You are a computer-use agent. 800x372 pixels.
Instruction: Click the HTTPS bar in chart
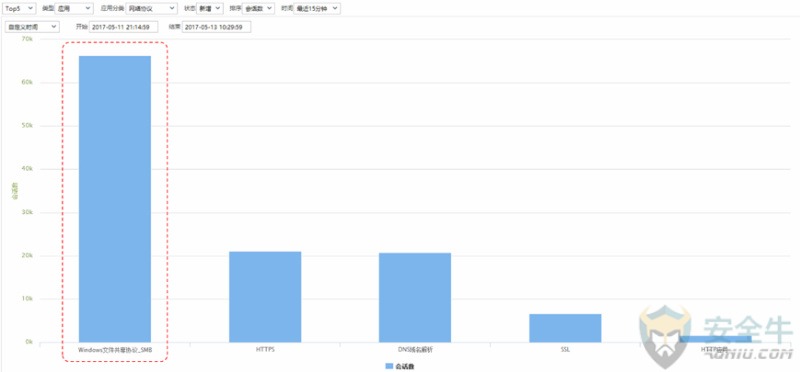pos(265,296)
